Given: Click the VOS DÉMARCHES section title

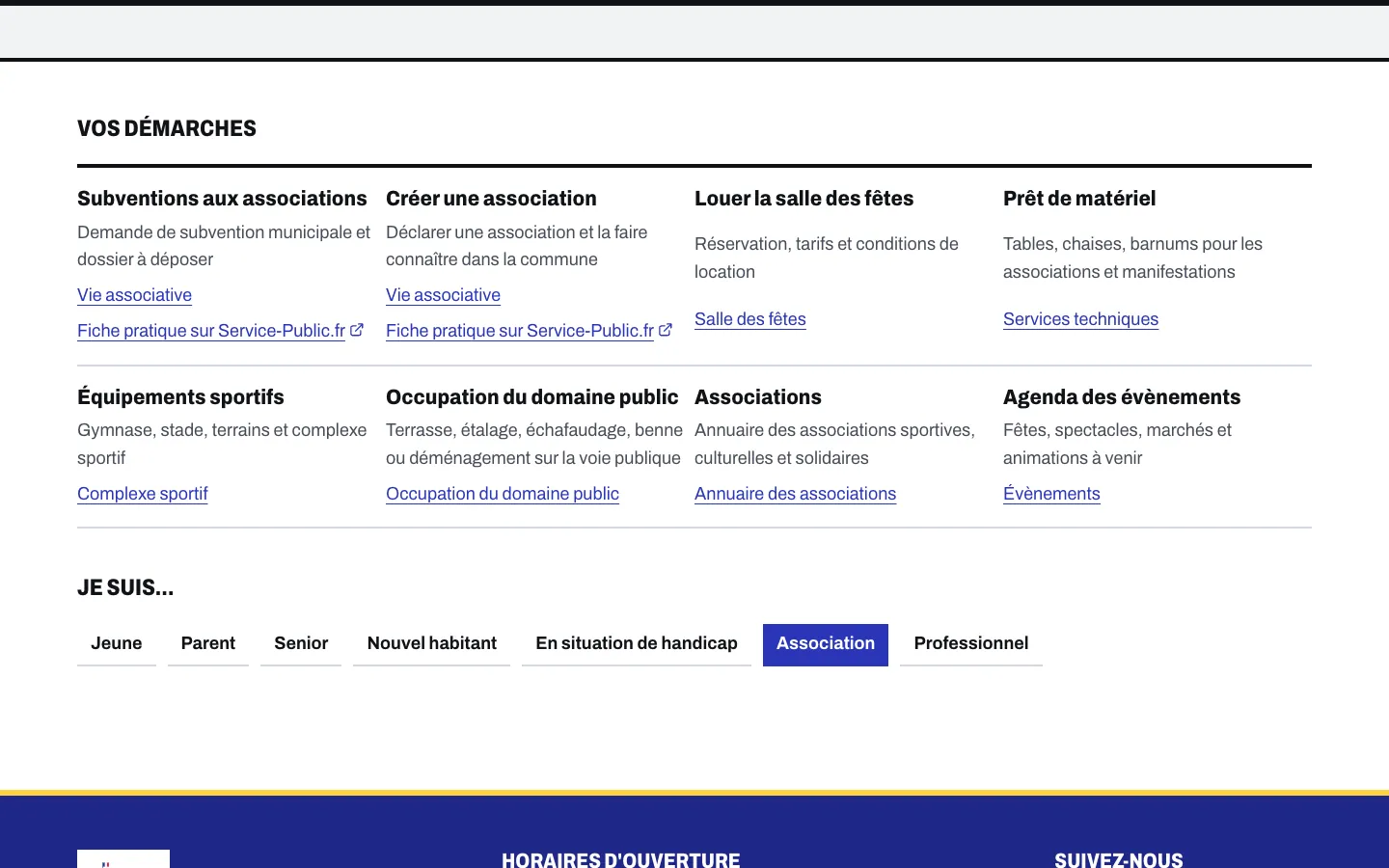Looking at the screenshot, I should click(x=167, y=128).
